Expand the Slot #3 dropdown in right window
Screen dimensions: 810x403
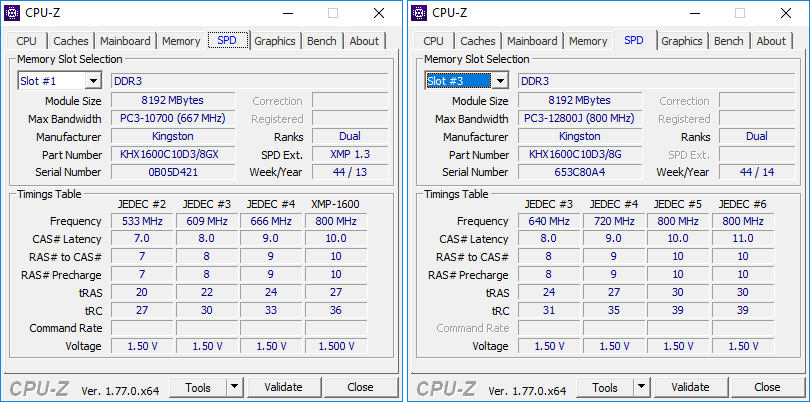(x=501, y=81)
